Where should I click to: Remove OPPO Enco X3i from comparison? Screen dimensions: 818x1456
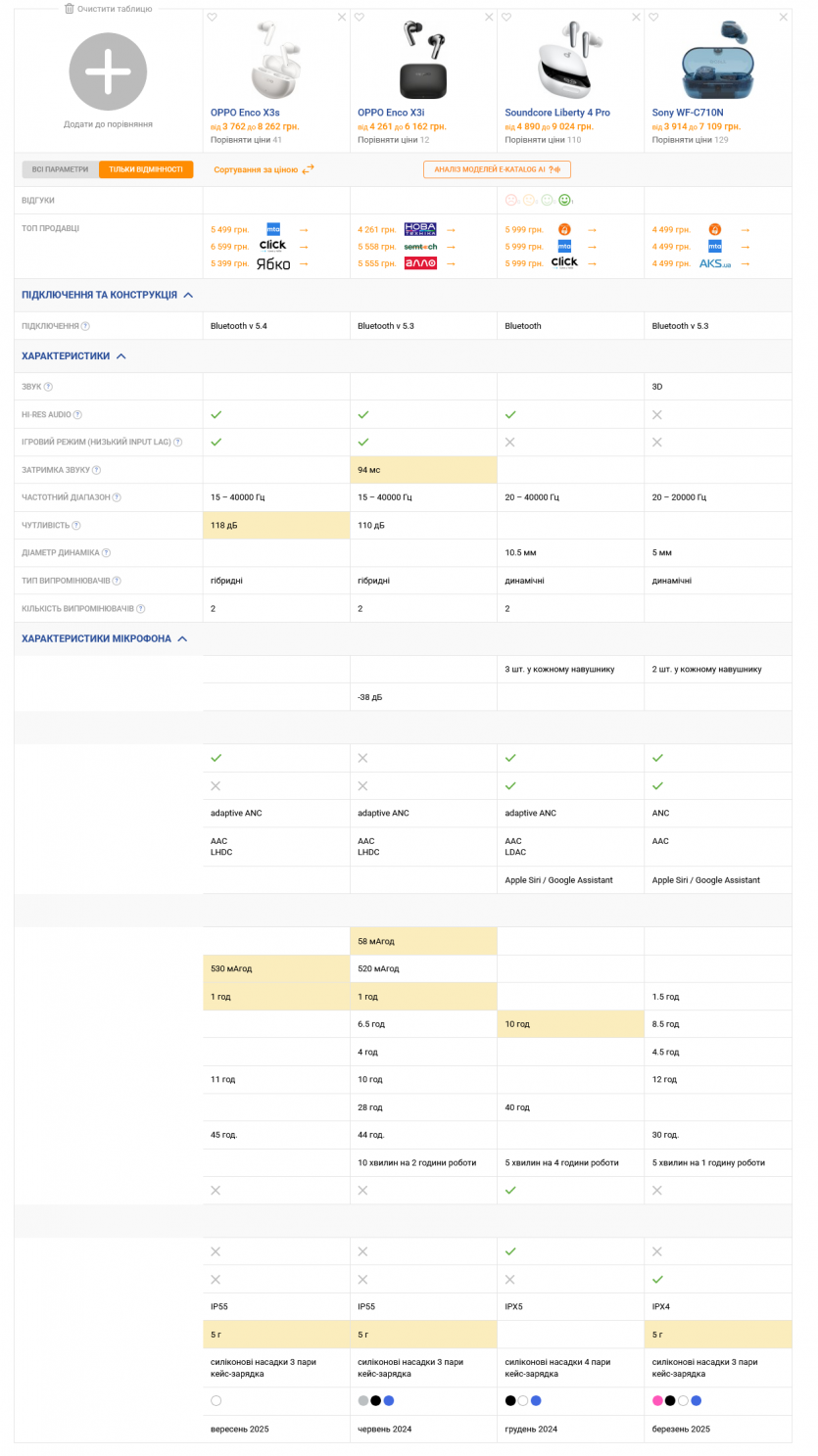489,18
